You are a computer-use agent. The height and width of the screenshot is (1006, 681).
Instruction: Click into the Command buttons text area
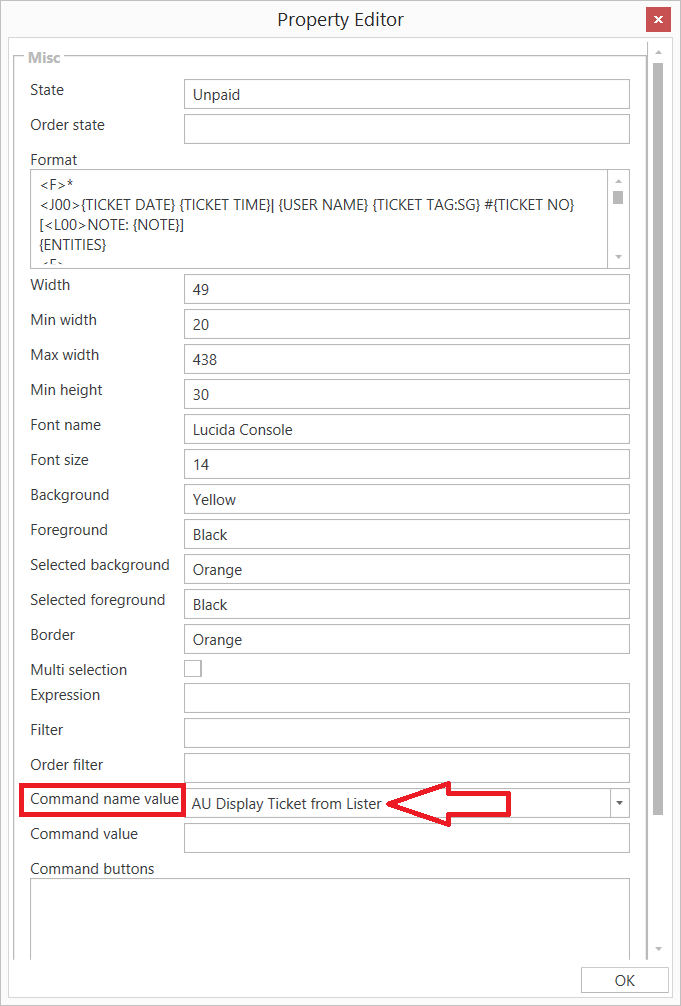329,918
